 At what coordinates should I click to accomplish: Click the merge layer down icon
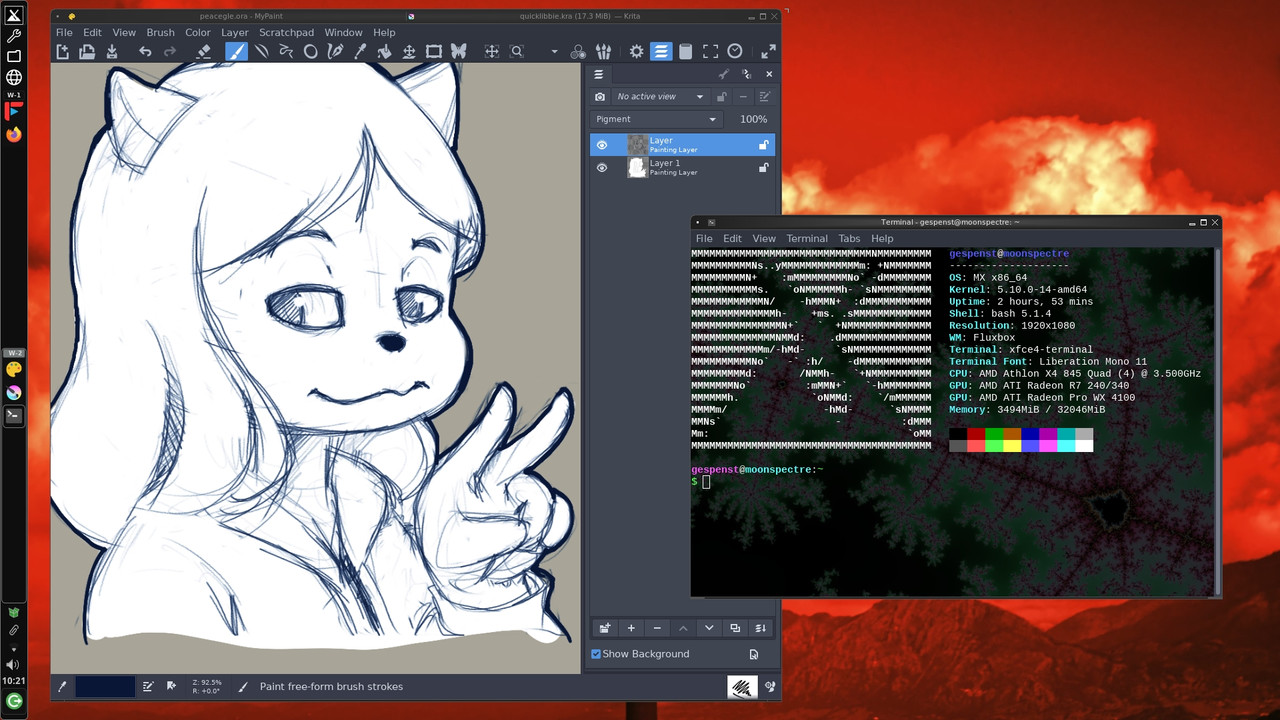(761, 628)
